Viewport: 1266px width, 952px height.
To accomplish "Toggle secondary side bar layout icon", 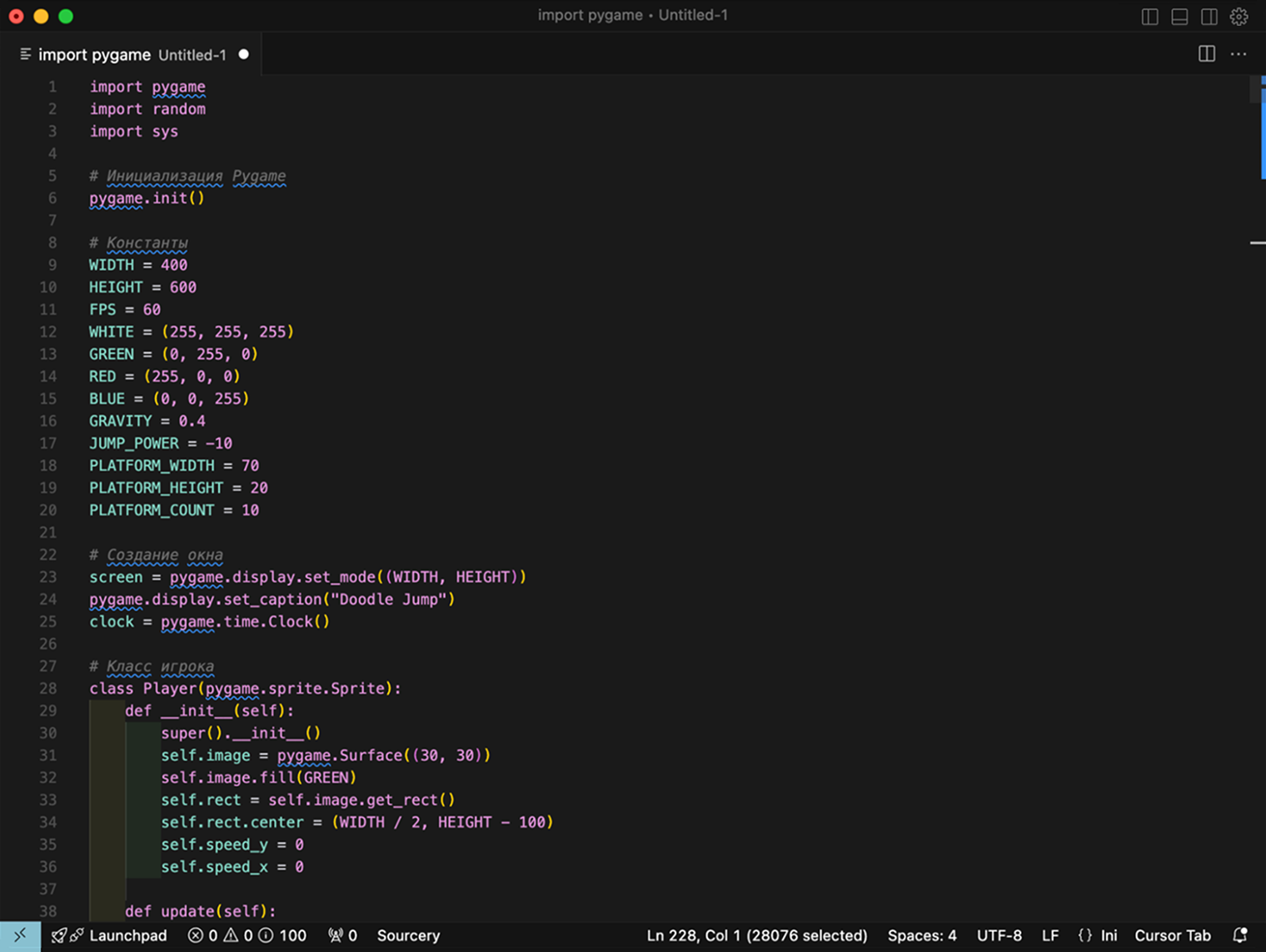I will [x=1209, y=17].
